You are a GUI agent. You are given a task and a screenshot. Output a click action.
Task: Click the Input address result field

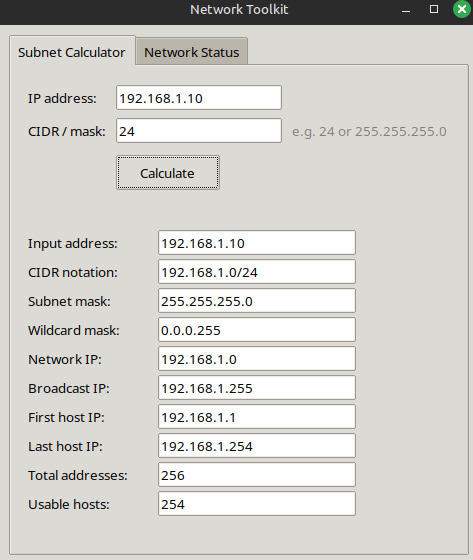click(x=257, y=243)
